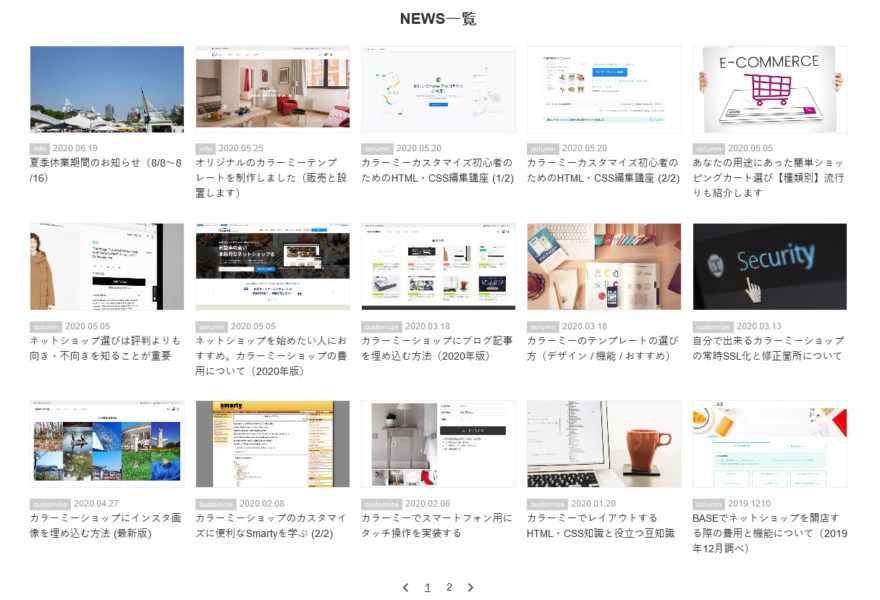Open article スマートフォン用にタッチ操作を実装する
This screenshot has width=880, height=600.
[437, 525]
